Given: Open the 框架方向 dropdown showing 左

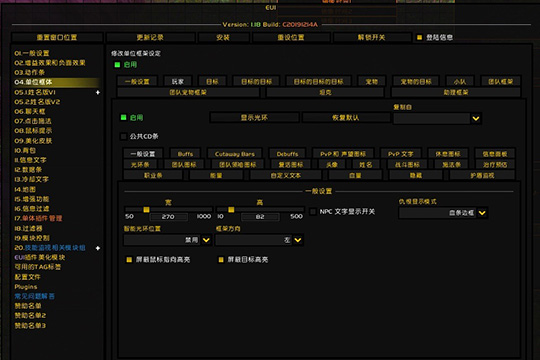Looking at the screenshot, I should click(259, 240).
